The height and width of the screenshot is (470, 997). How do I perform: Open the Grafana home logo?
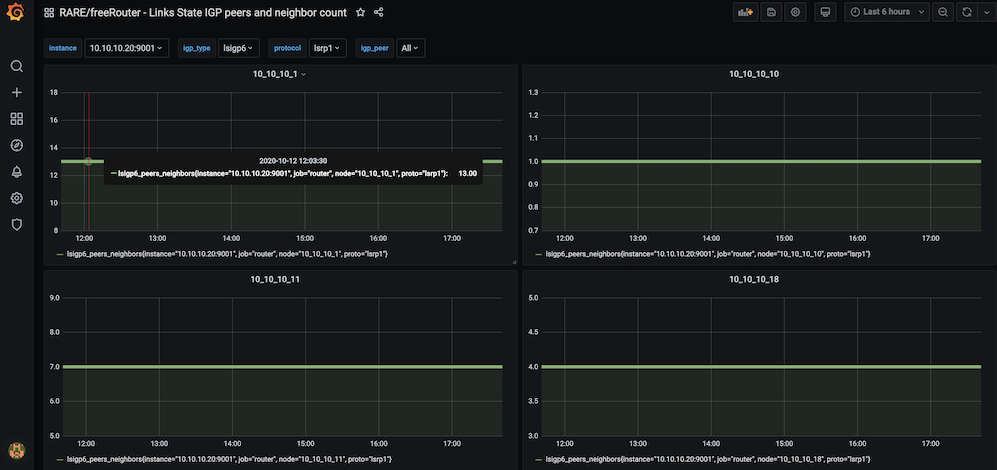coord(17,13)
